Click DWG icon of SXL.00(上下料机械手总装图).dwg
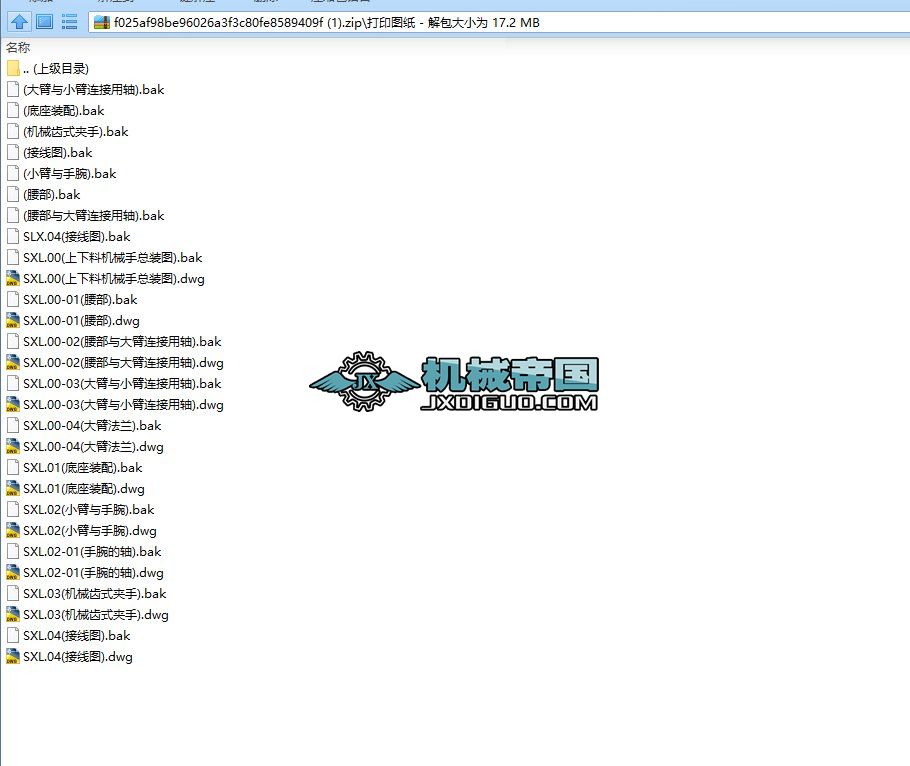Screen dimensions: 910x766 (x=13, y=279)
